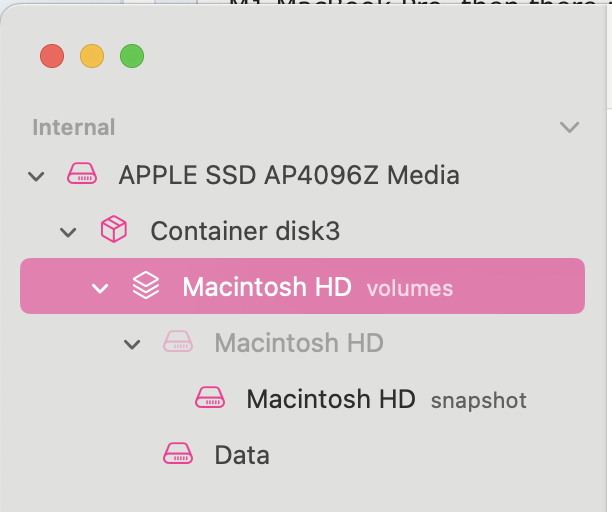Click the Data volume disk icon
612x512 pixels.
click(x=178, y=455)
